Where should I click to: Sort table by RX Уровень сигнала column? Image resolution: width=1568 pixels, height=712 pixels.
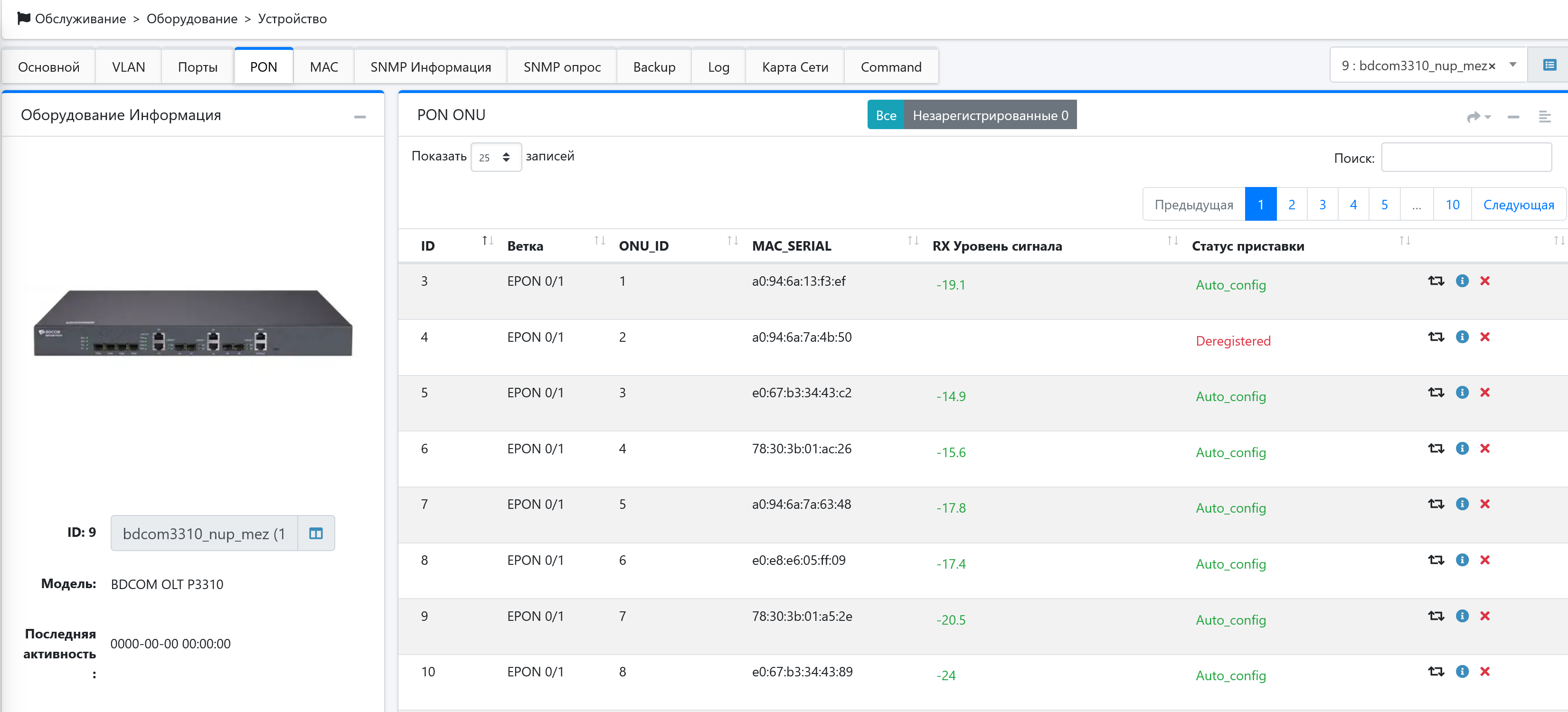pos(996,246)
